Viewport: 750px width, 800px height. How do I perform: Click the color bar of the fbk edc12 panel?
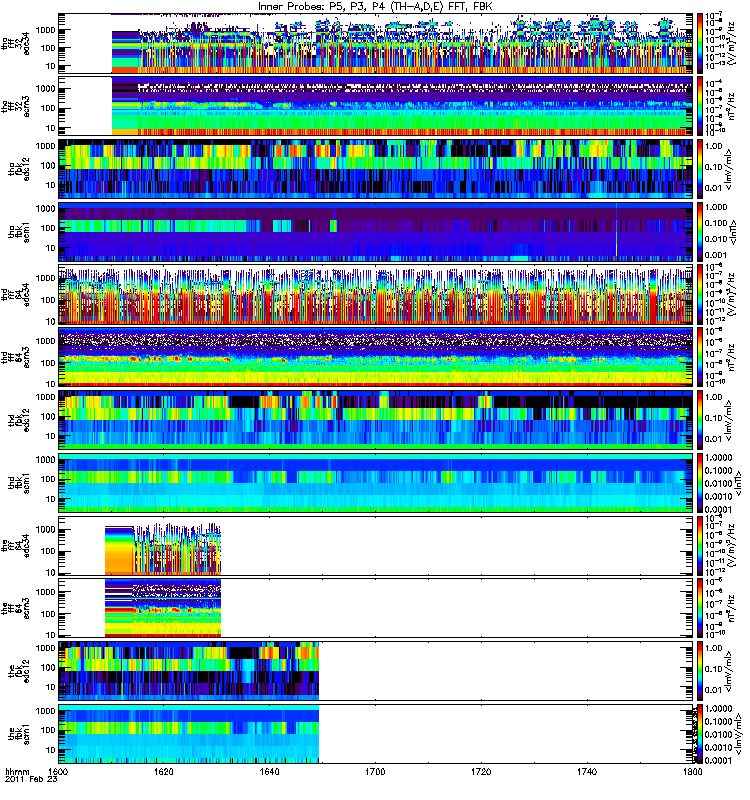[x=701, y=671]
